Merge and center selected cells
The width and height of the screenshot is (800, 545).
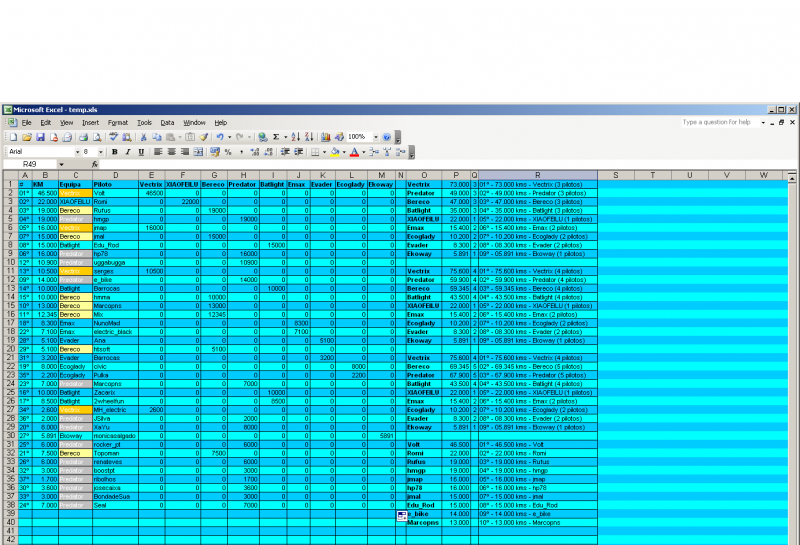tap(198, 152)
